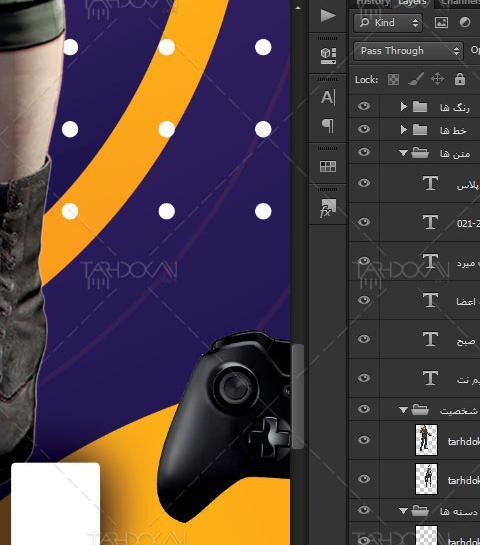
Task: Click the شخصیت open folder icon
Action: point(420,409)
